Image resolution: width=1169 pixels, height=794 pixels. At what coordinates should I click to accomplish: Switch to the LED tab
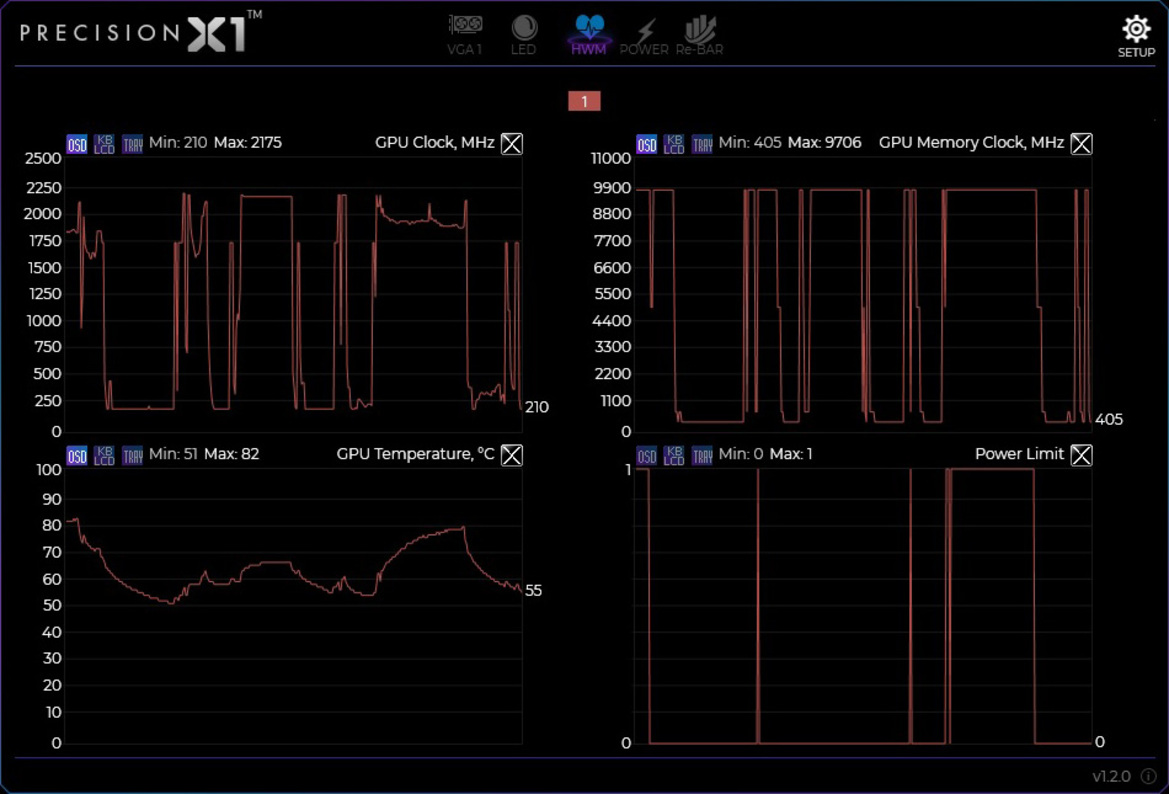(524, 34)
